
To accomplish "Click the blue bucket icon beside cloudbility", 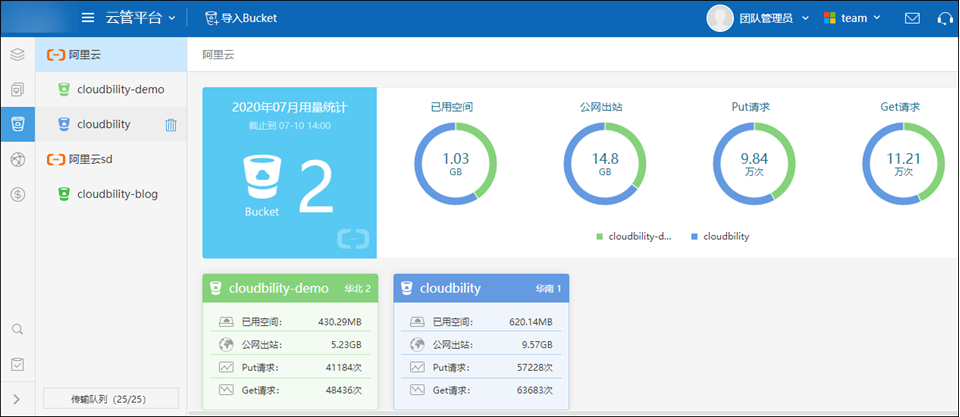I will pyautogui.click(x=63, y=124).
